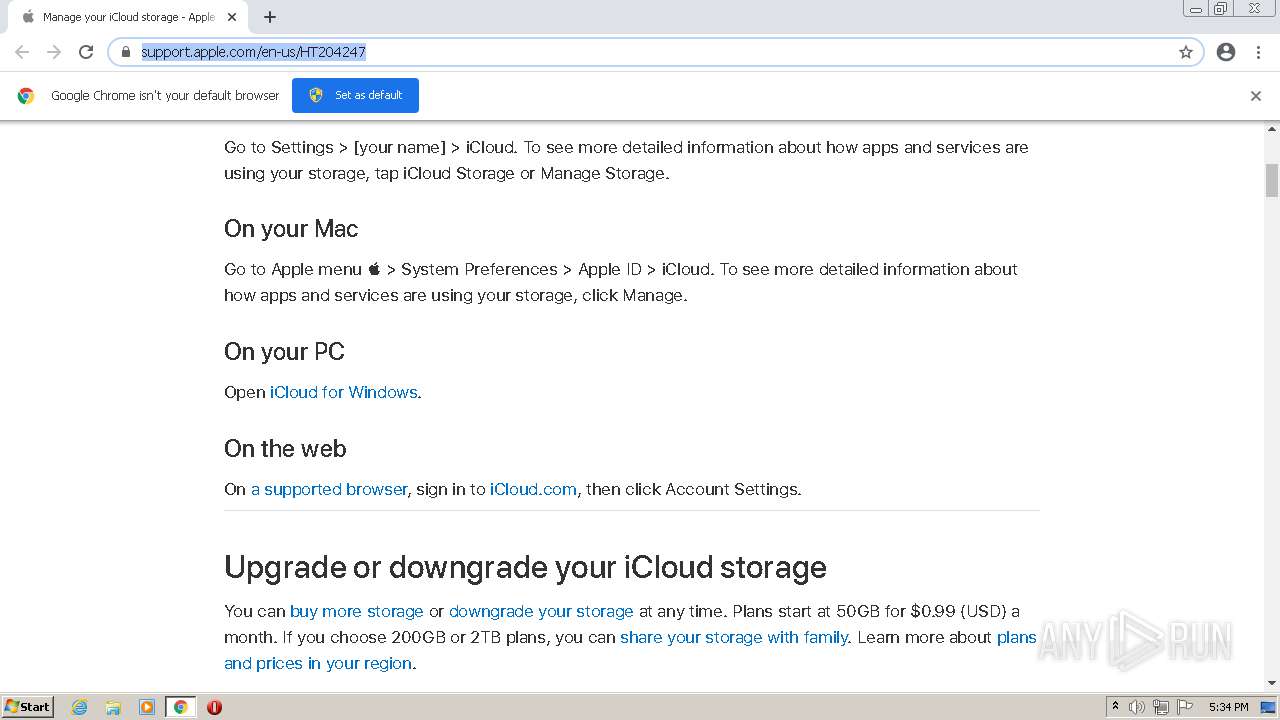Open Windows Explorer folder in taskbar
The width and height of the screenshot is (1280, 720).
[113, 707]
